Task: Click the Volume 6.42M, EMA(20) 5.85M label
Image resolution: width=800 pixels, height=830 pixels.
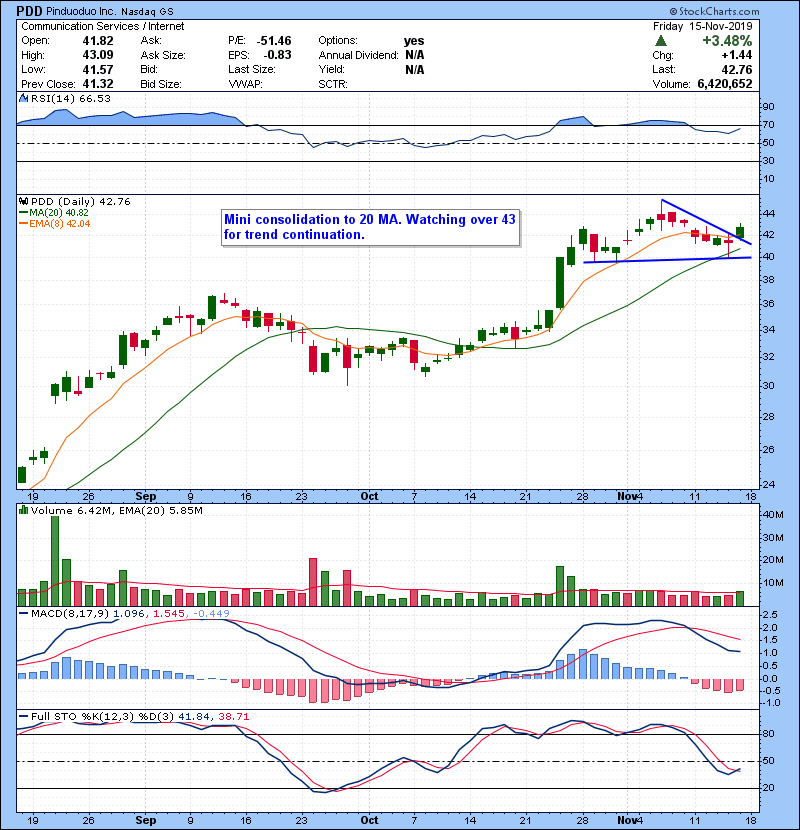Action: pyautogui.click(x=116, y=510)
